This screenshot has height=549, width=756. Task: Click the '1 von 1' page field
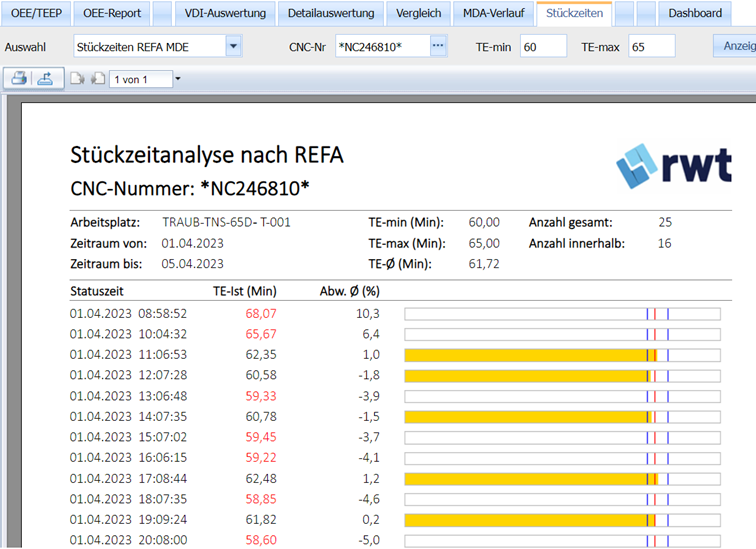(141, 79)
